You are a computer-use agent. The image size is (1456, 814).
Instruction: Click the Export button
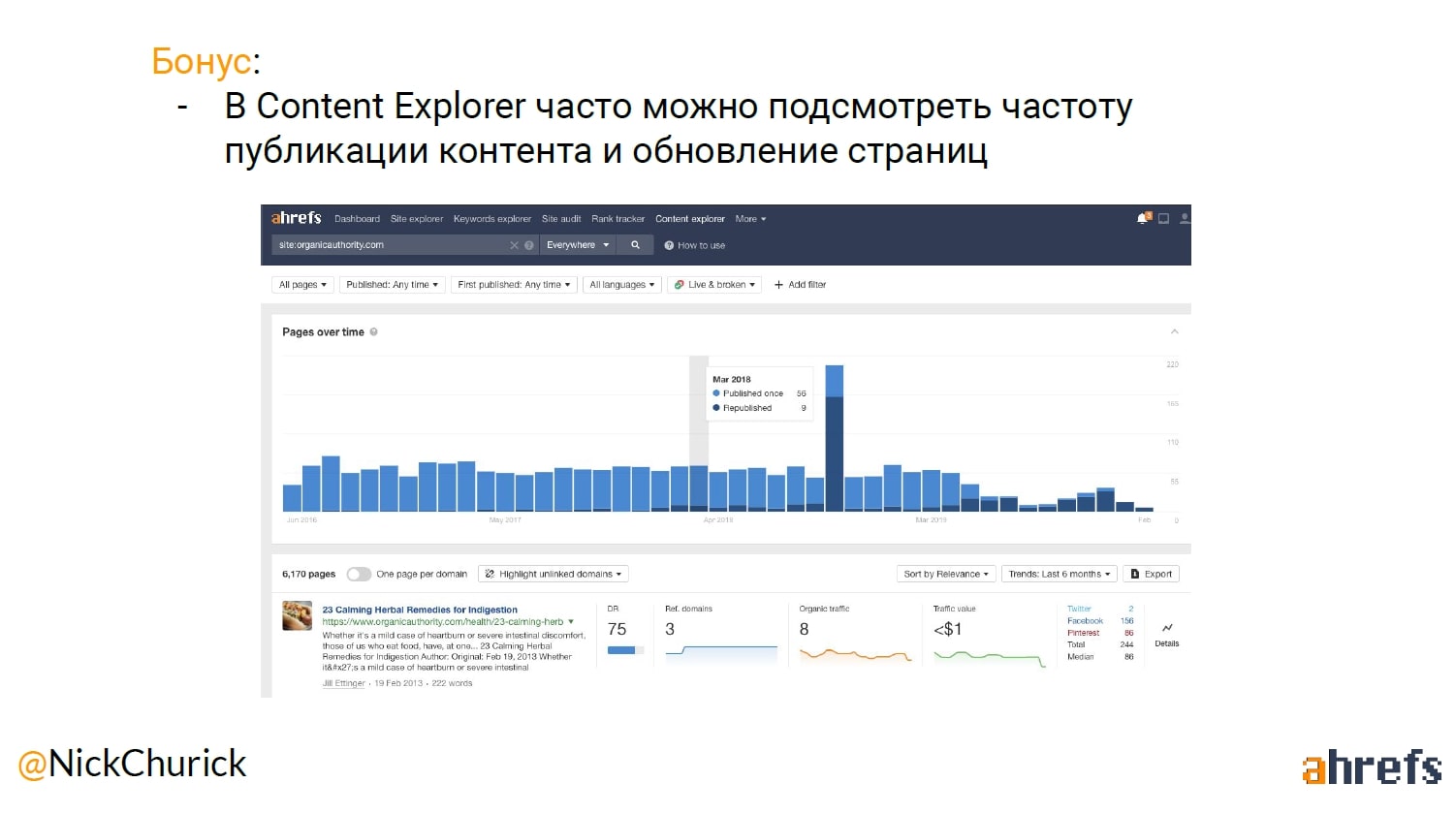(x=1151, y=575)
